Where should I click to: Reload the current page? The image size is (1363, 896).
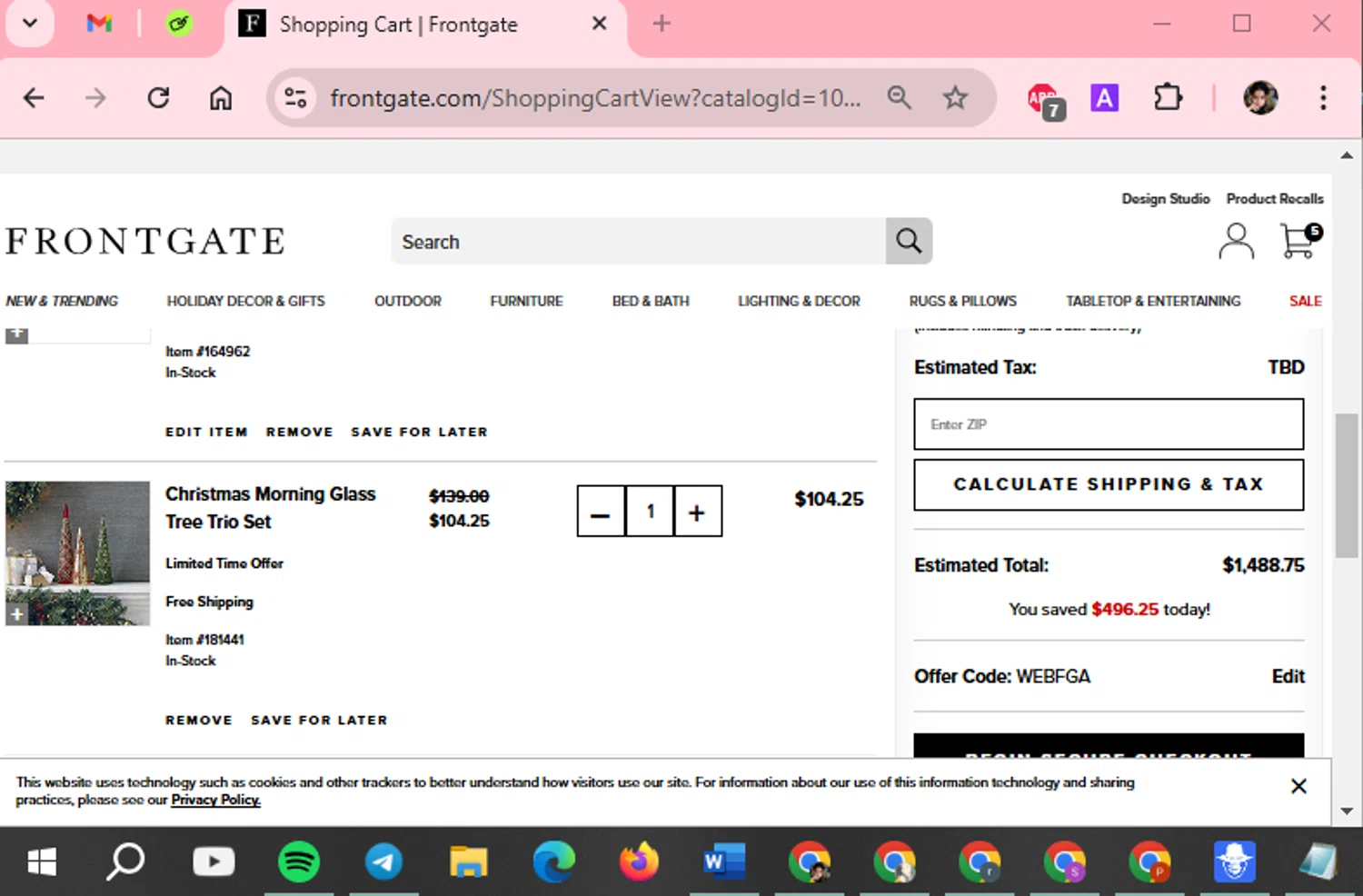[158, 97]
